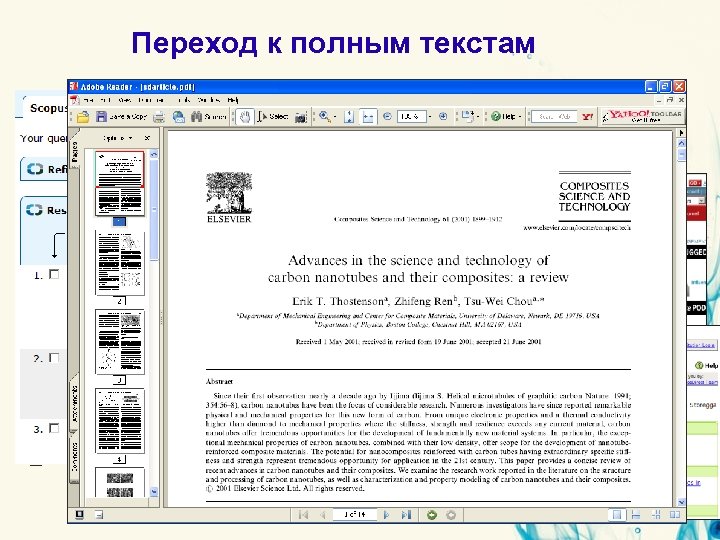Switch to the Pages side tab
The height and width of the screenshot is (540, 720).
pos(74,151)
